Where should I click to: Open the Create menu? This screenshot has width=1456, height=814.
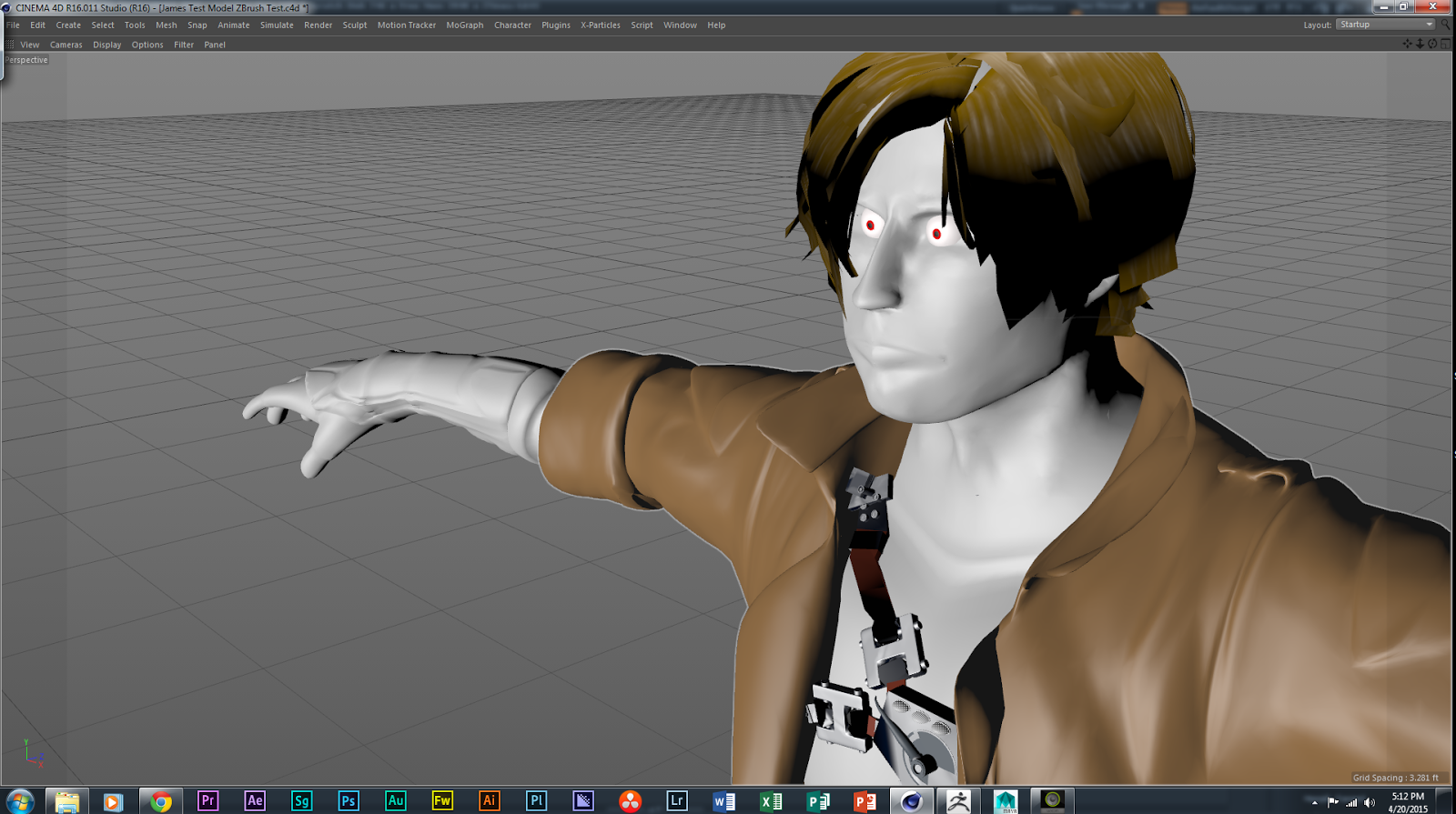68,25
